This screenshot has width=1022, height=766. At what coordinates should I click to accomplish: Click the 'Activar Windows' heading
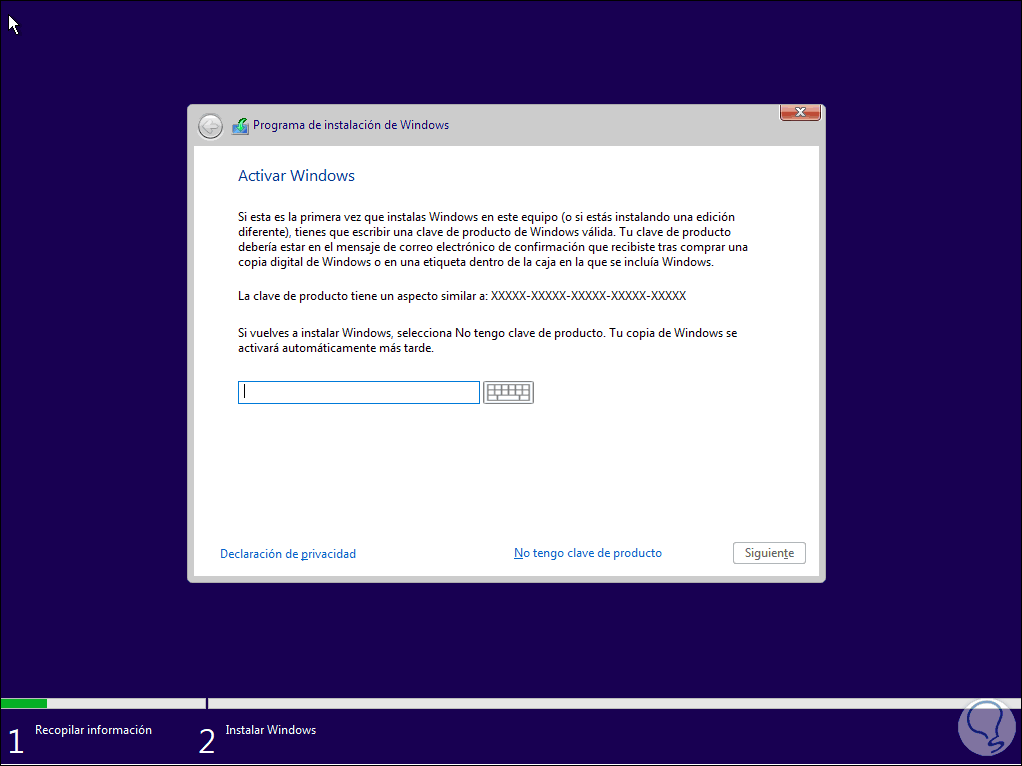tap(297, 175)
